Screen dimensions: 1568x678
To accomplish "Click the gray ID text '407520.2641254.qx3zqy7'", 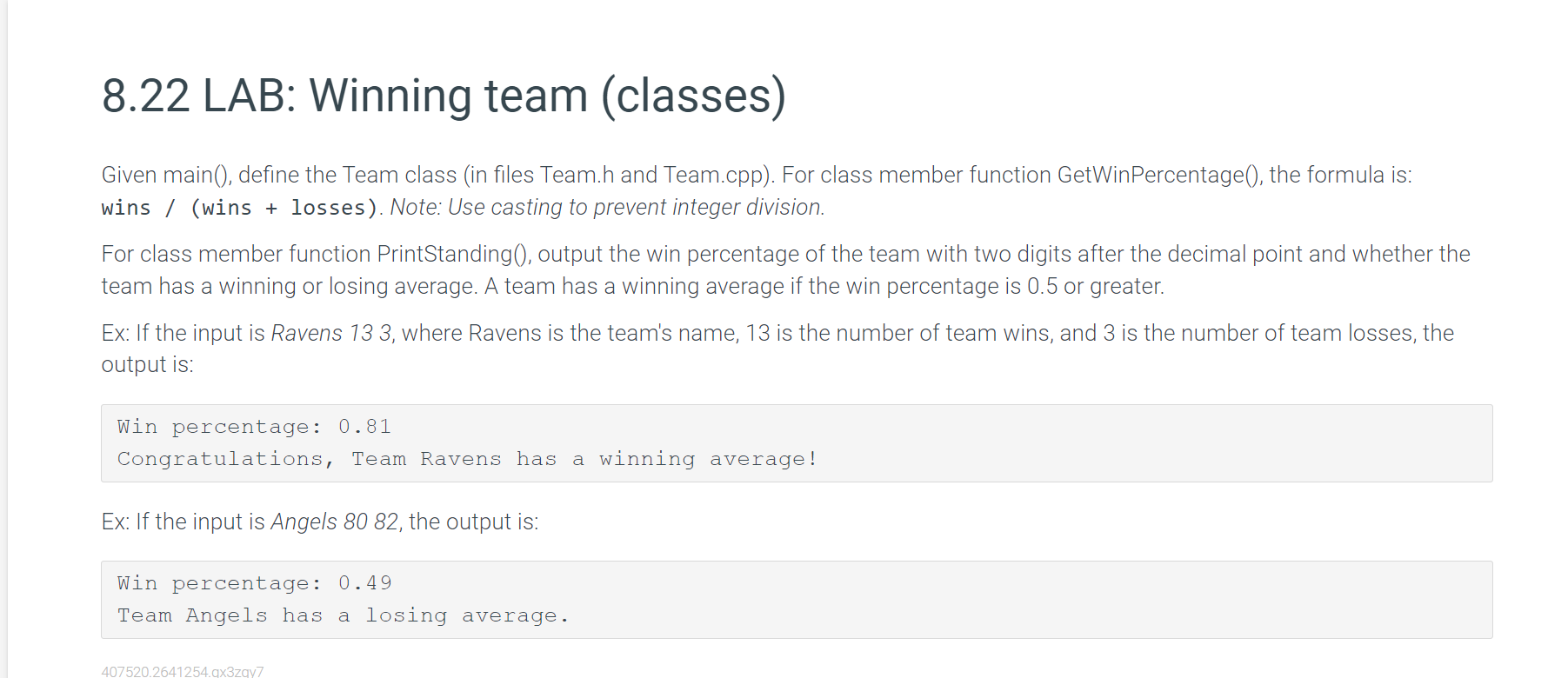I will (x=183, y=671).
